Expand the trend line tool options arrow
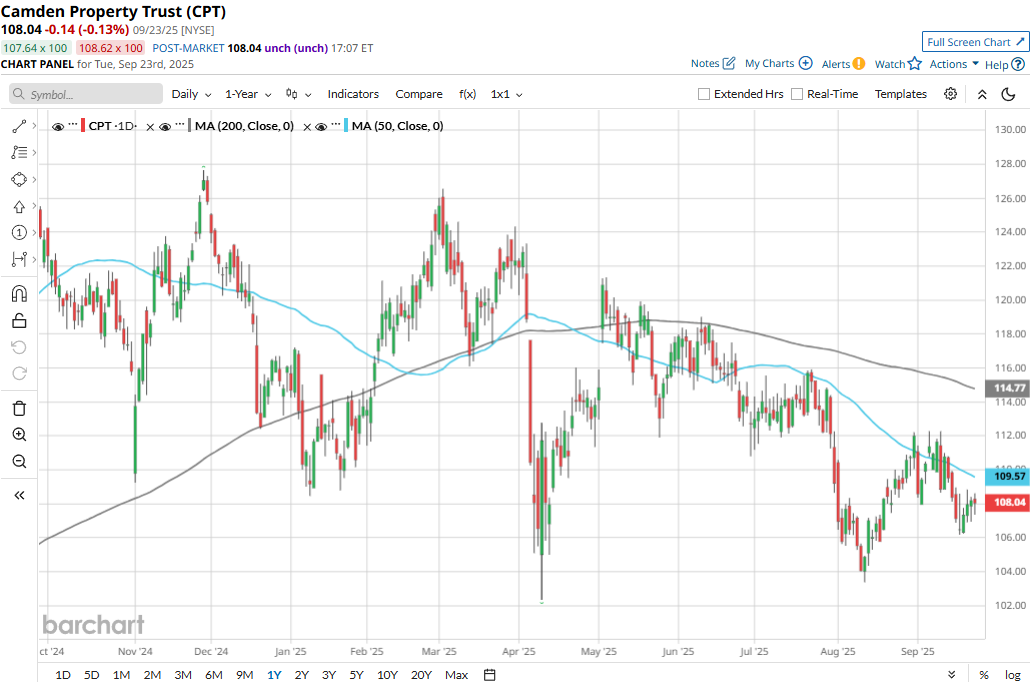 tap(34, 126)
